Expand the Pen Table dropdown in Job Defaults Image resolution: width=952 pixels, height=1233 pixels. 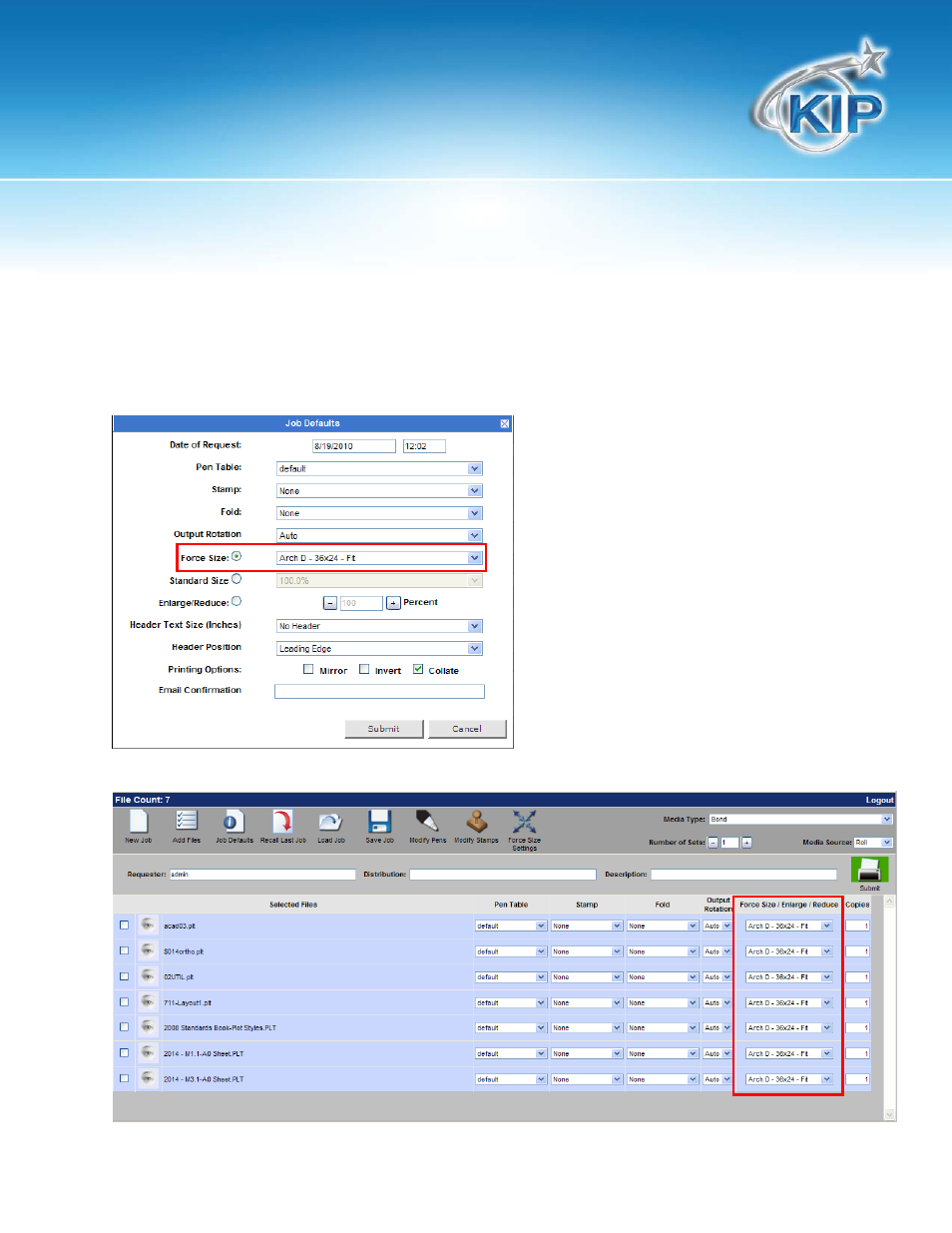pyautogui.click(x=379, y=468)
